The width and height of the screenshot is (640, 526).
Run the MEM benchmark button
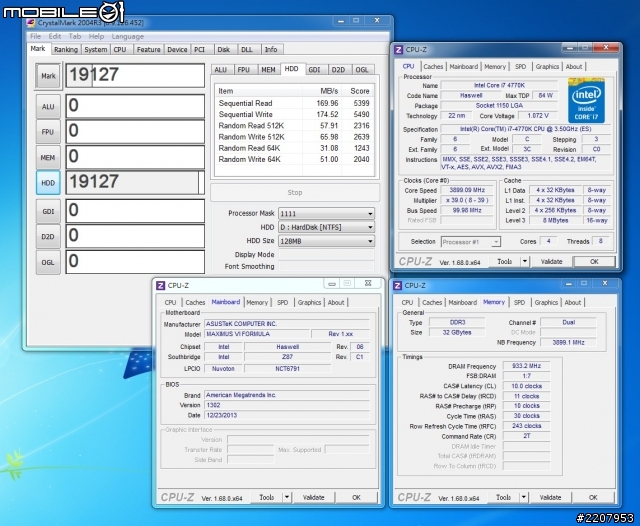coord(48,158)
